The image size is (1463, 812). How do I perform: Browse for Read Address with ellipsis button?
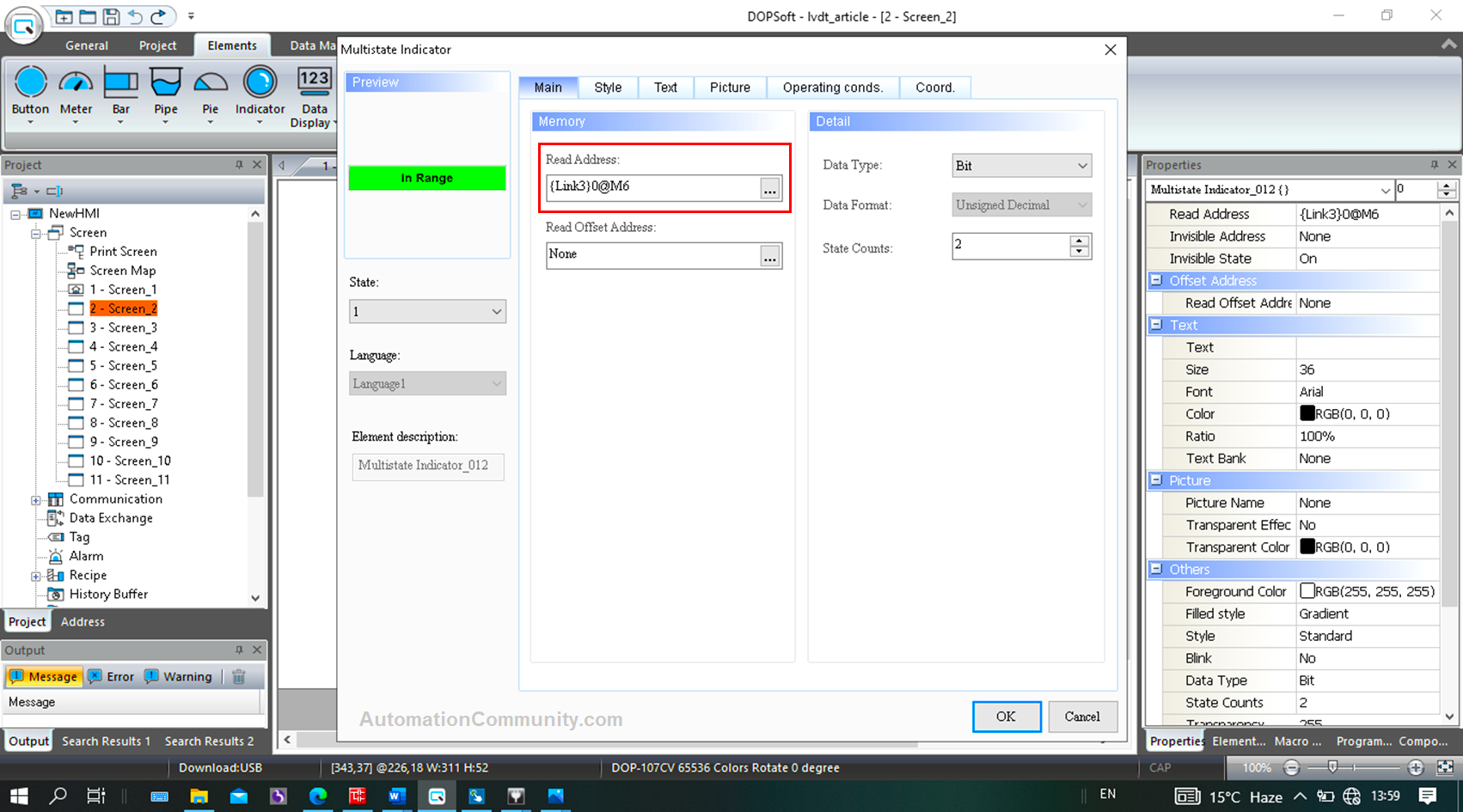point(769,187)
